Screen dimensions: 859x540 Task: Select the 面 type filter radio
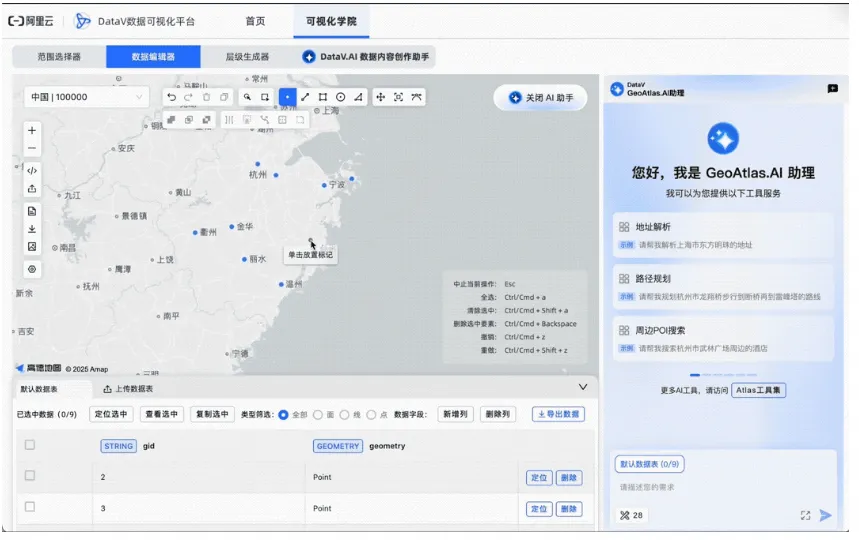[318, 415]
